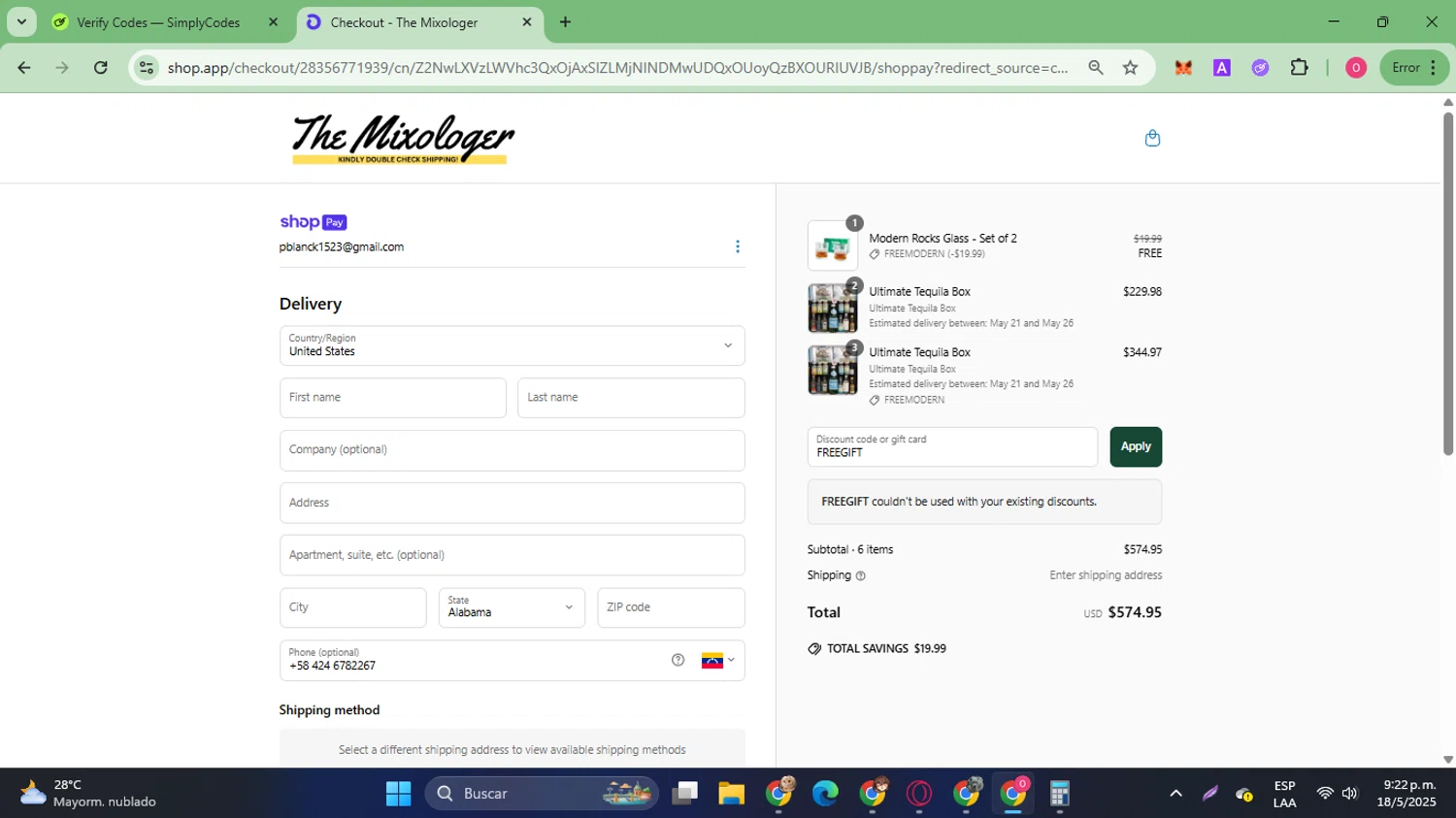The width and height of the screenshot is (1456, 818).
Task: Click the City field
Action: (x=353, y=607)
